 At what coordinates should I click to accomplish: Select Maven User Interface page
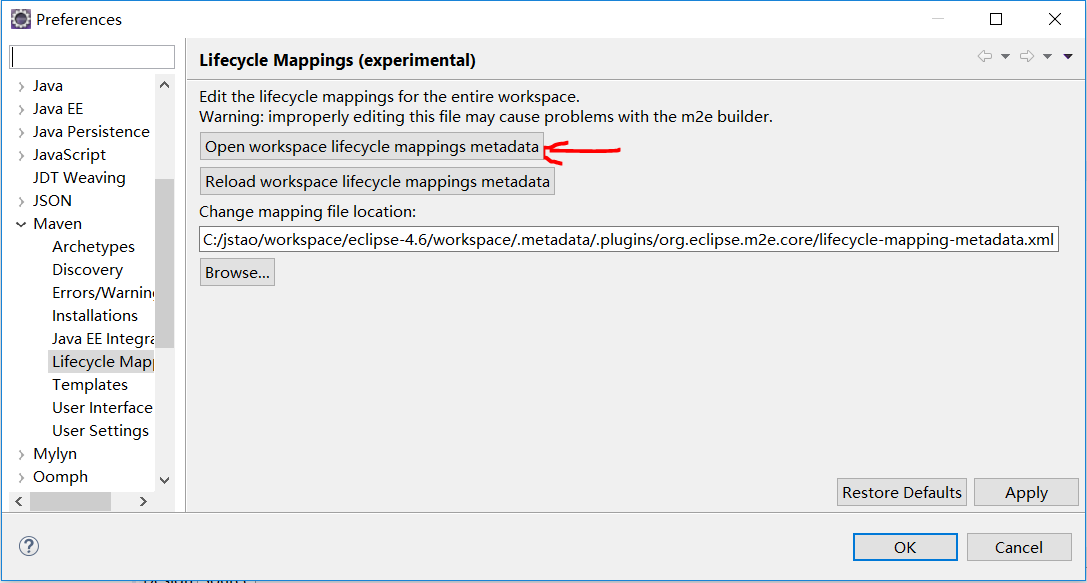pyautogui.click(x=103, y=408)
